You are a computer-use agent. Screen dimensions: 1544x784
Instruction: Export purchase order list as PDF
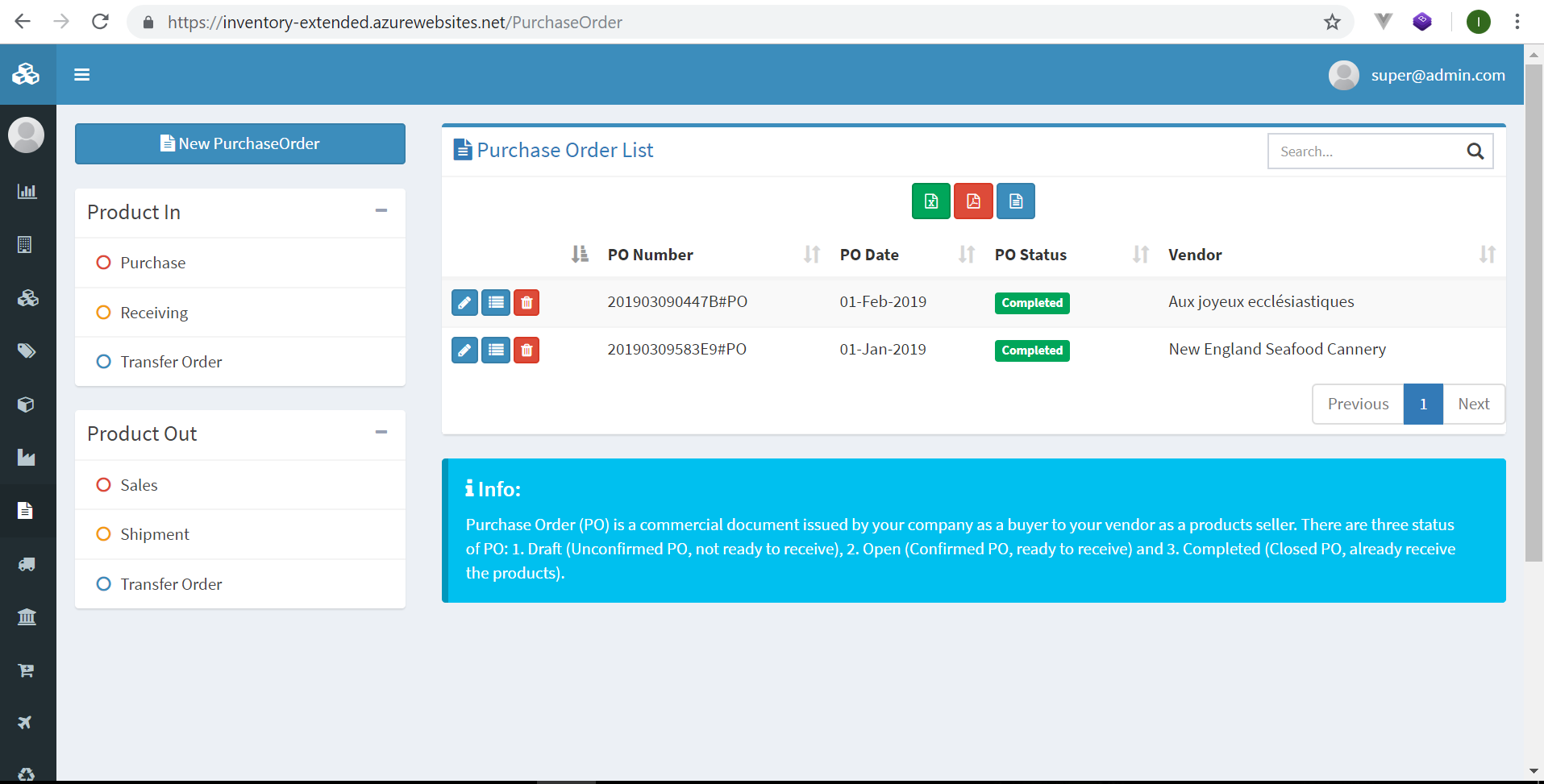coord(973,201)
